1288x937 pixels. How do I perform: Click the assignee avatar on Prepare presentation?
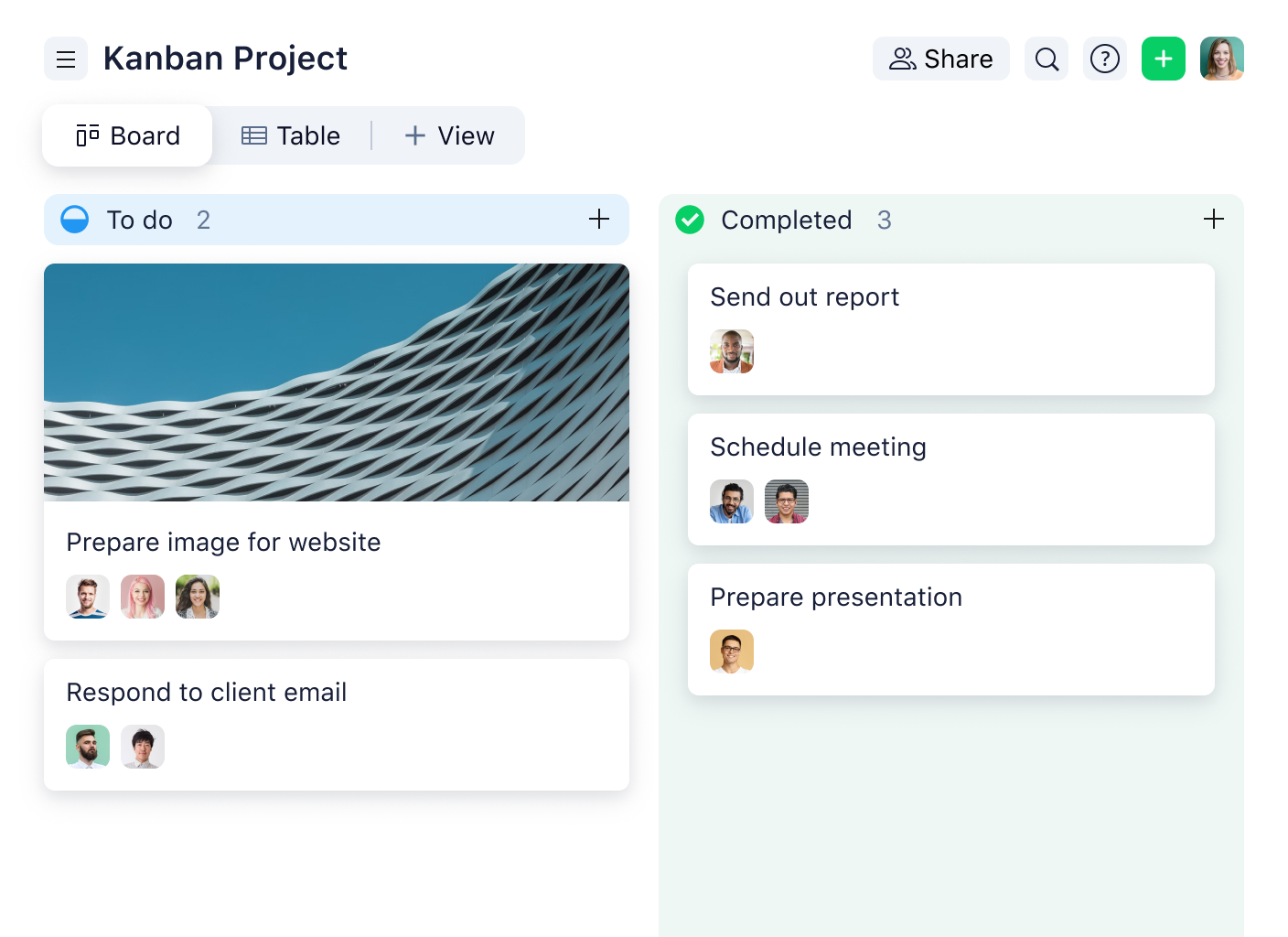coord(732,652)
